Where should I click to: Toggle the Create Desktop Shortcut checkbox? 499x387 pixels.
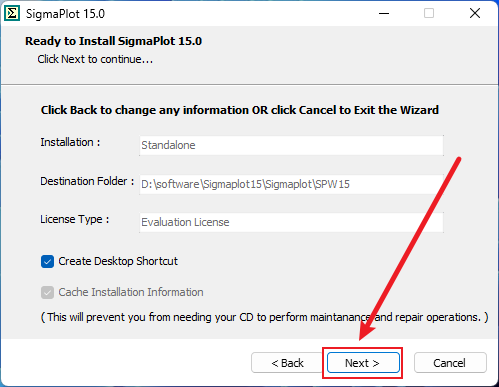click(x=47, y=262)
